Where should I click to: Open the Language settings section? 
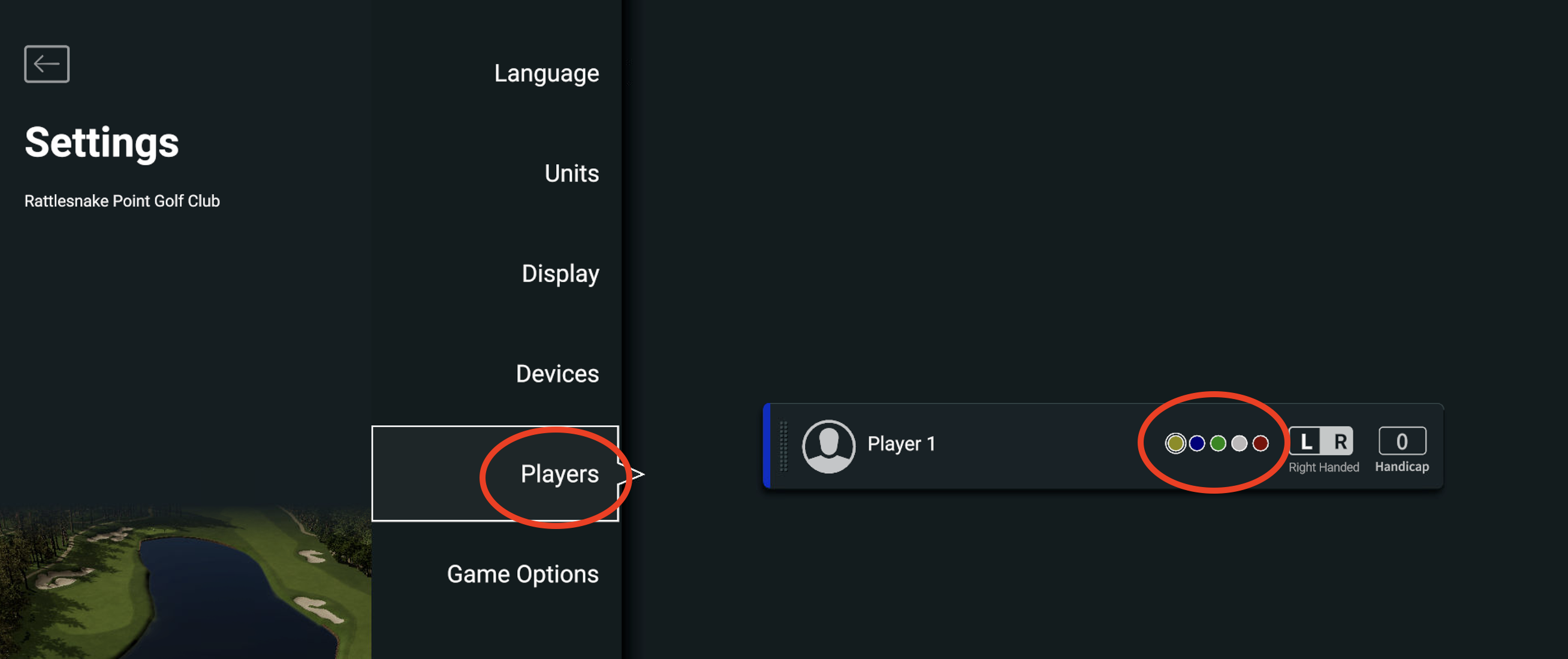coord(546,74)
